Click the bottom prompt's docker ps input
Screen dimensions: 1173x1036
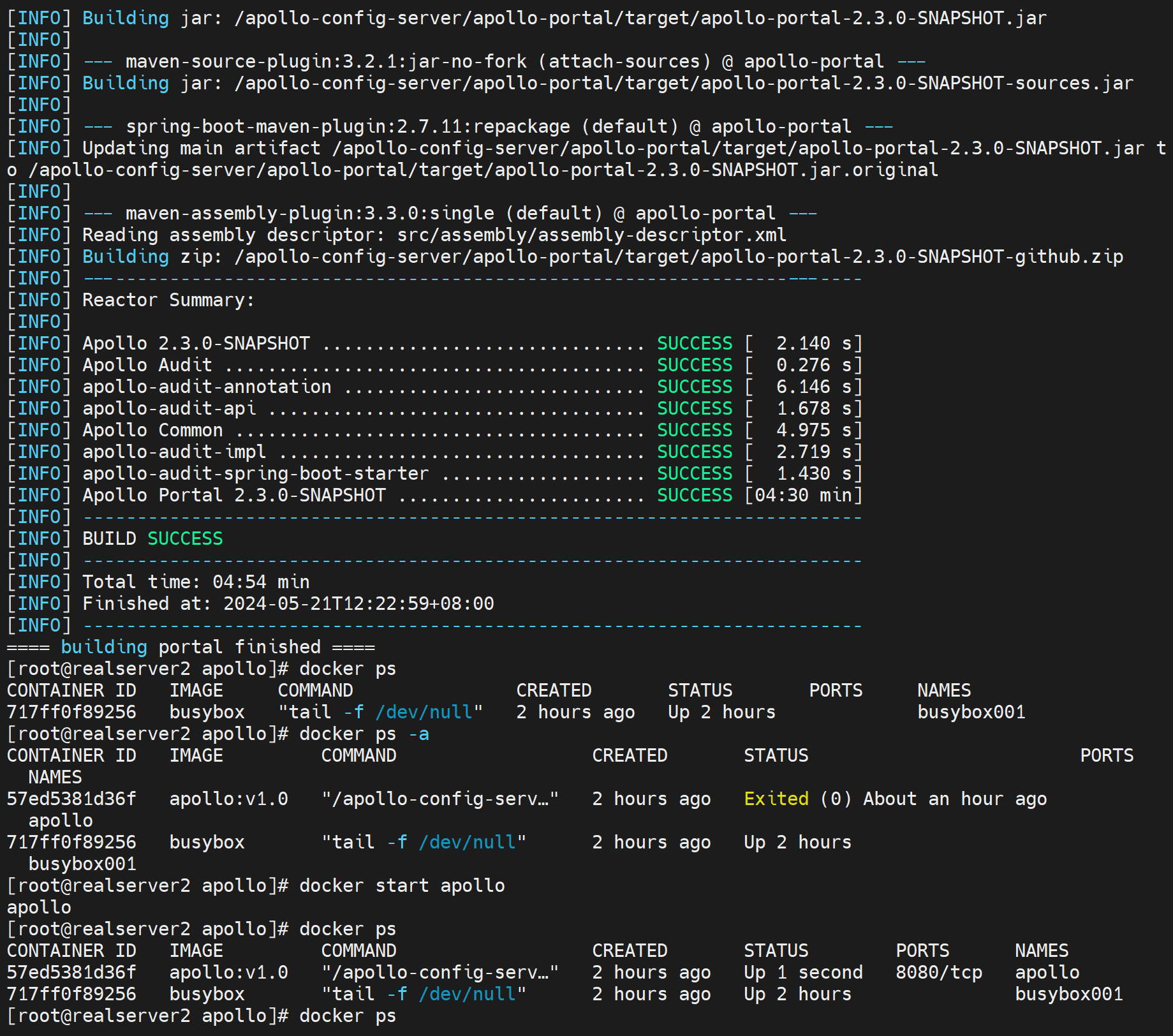(347, 1016)
